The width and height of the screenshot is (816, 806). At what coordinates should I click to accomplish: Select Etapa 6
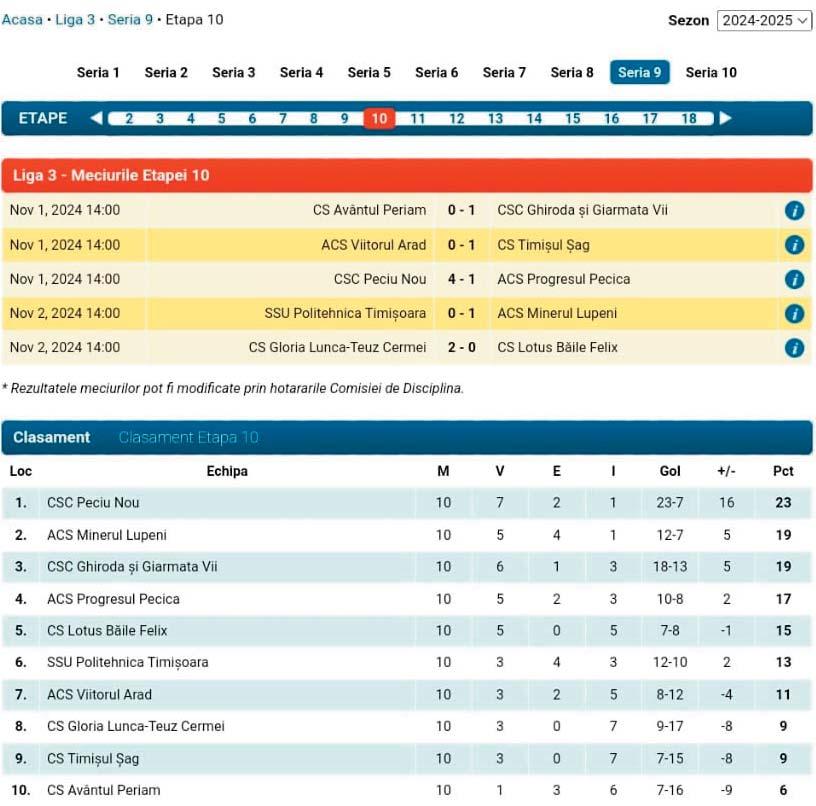[x=252, y=119]
